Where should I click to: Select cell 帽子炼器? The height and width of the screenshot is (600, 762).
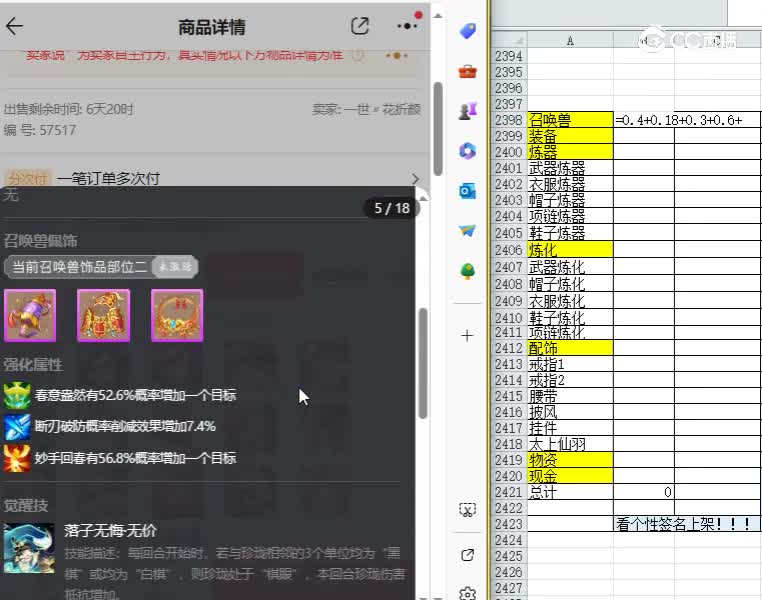570,200
